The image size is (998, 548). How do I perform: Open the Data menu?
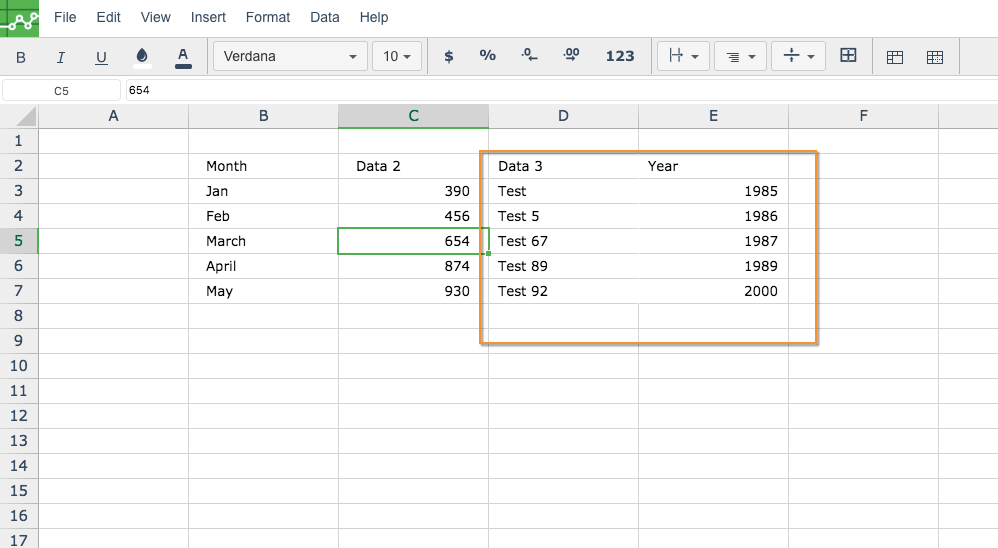pyautogui.click(x=325, y=17)
